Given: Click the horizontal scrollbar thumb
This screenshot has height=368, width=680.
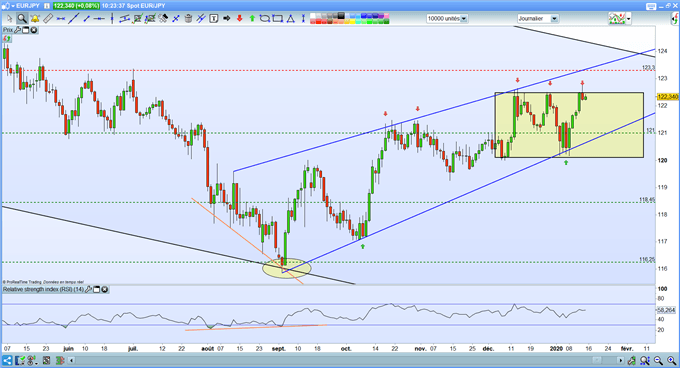Looking at the screenshot, I should tap(597, 360).
